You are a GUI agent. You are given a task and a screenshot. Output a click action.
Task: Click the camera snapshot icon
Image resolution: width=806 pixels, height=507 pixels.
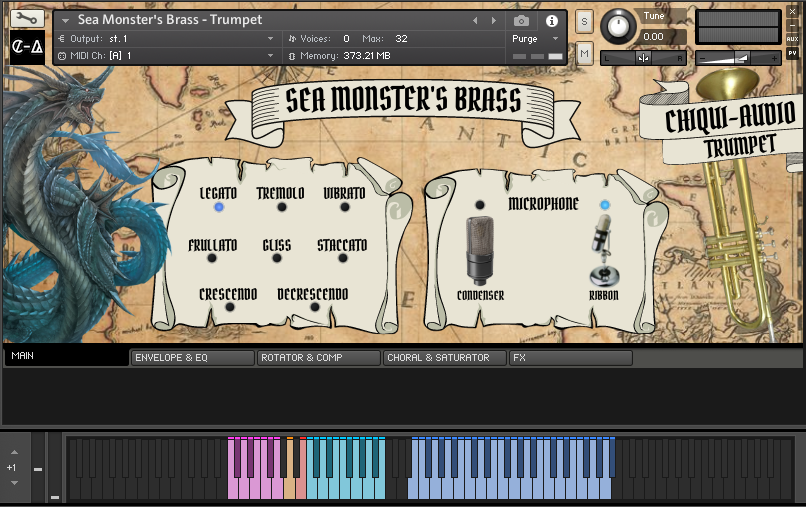[x=521, y=20]
